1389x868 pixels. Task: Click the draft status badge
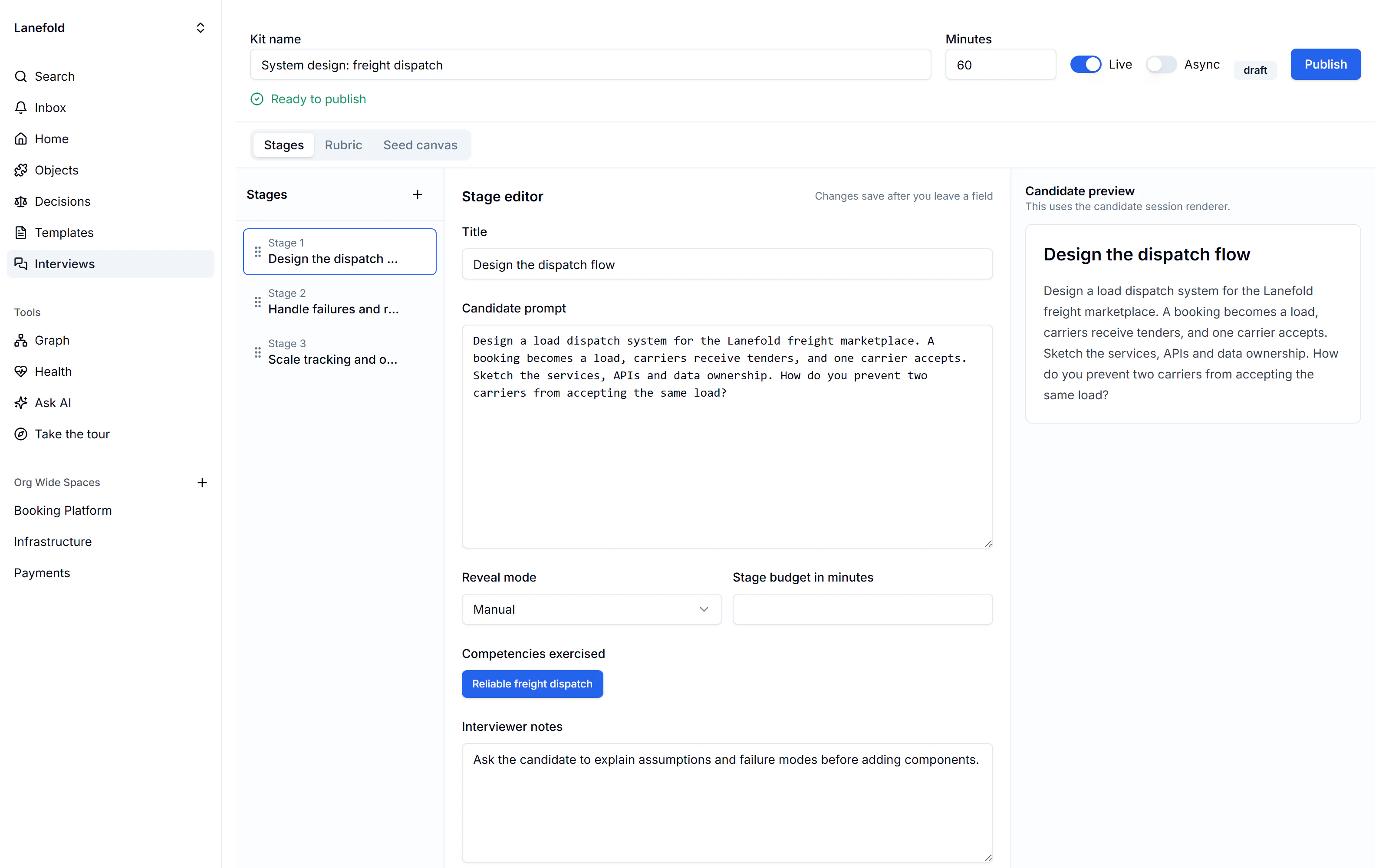[1255, 70]
